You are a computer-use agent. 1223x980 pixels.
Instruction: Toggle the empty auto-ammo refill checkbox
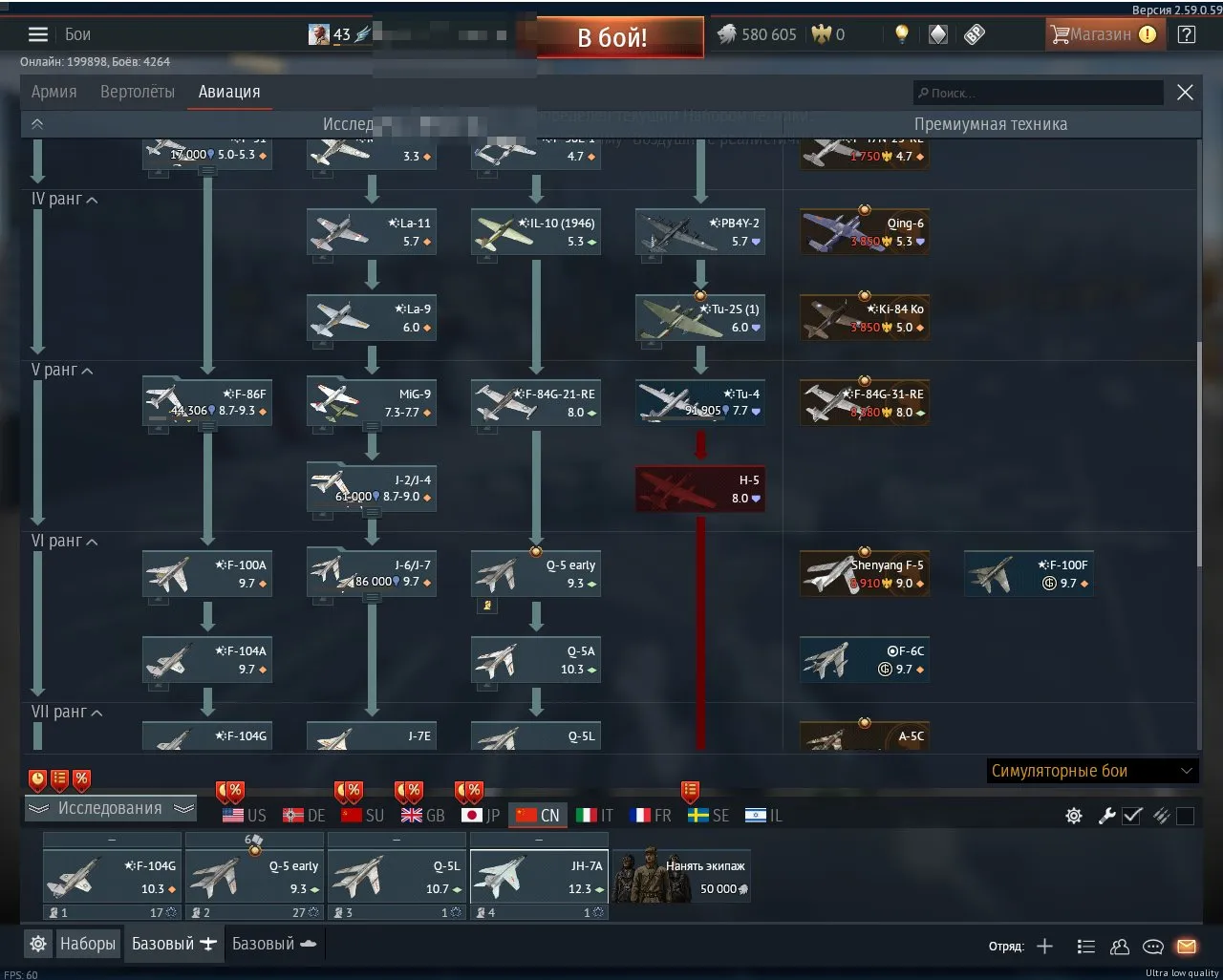1186,816
